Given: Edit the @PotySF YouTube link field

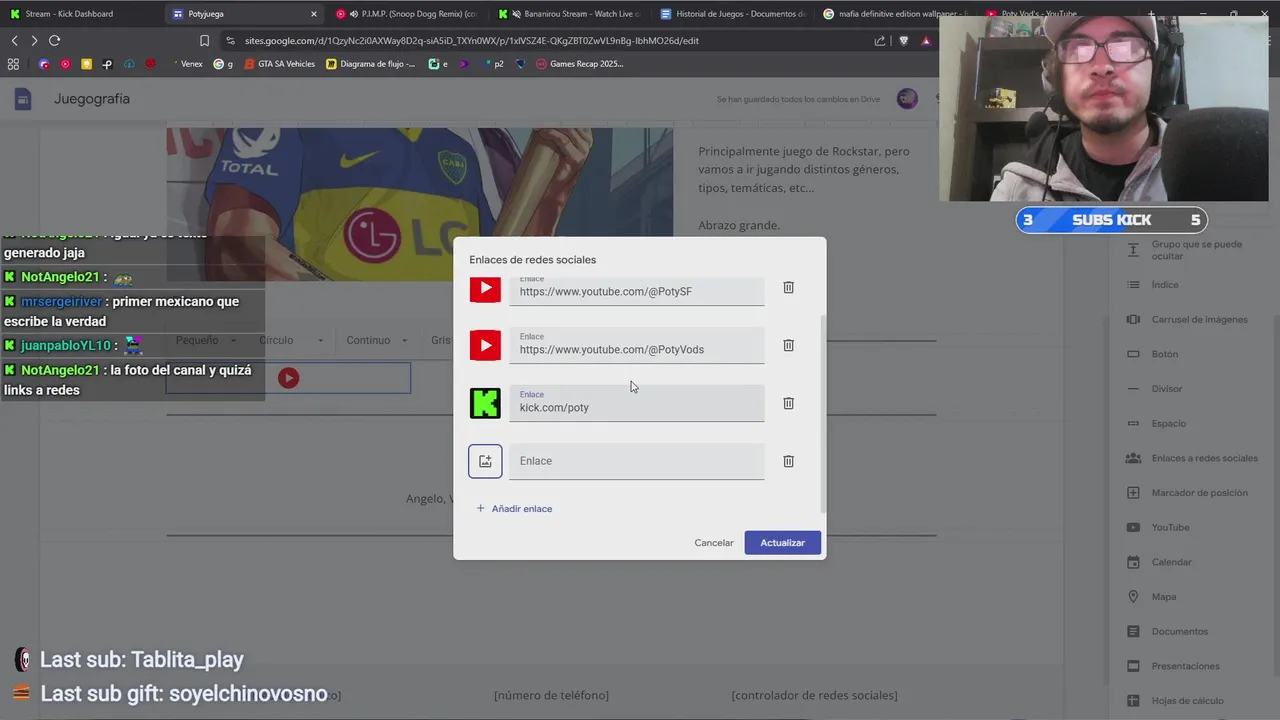Looking at the screenshot, I should 637,291.
